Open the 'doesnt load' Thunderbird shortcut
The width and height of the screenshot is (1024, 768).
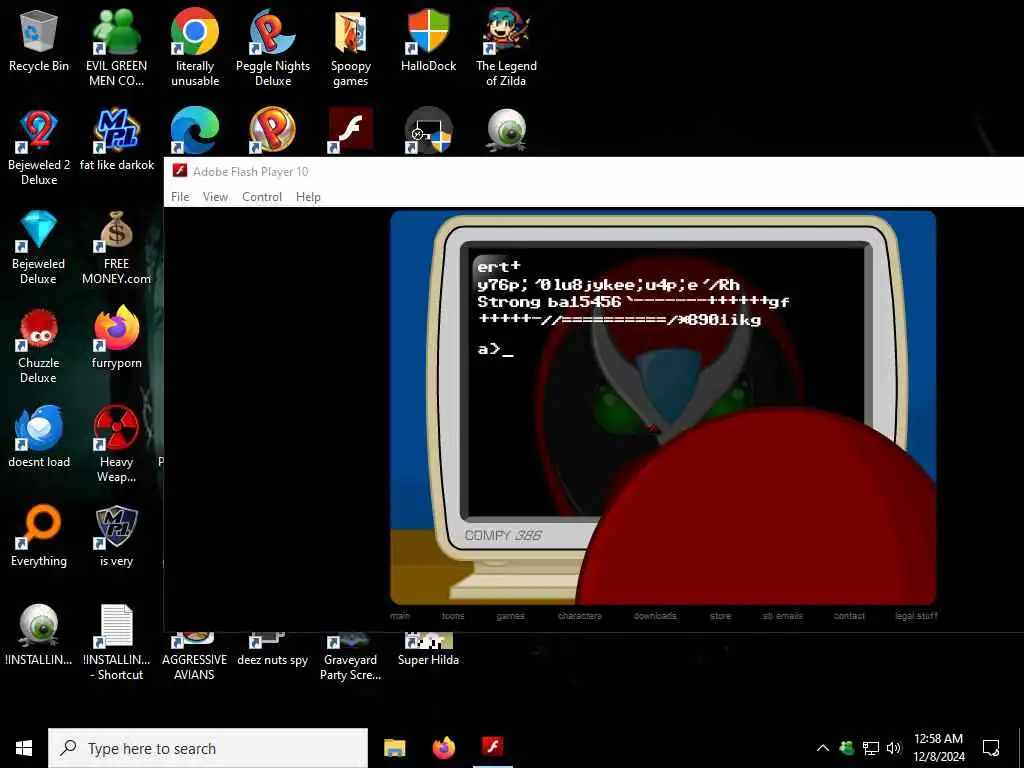click(39, 436)
